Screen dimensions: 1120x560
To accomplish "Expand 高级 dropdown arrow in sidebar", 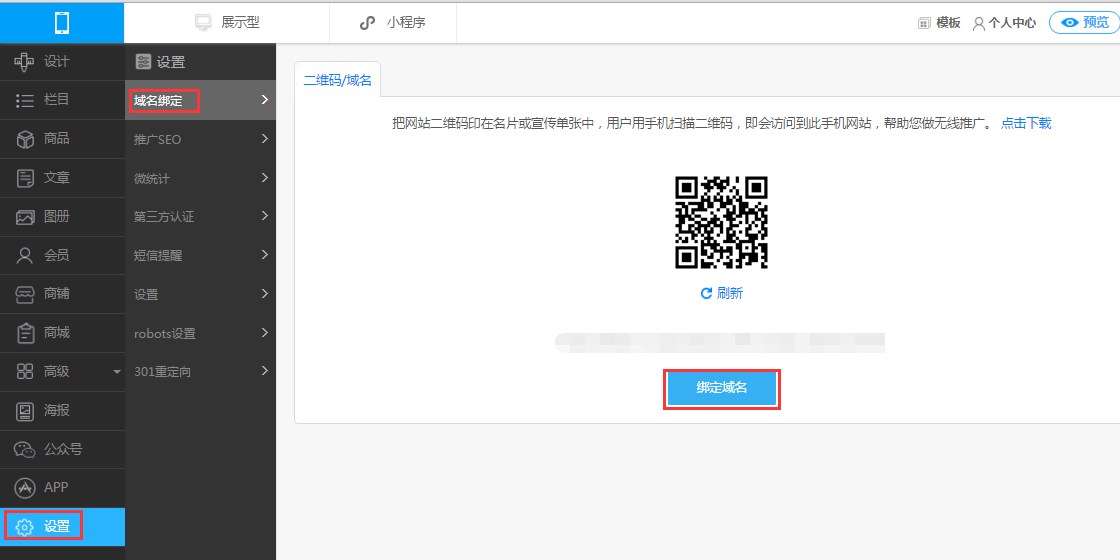I will point(117,371).
